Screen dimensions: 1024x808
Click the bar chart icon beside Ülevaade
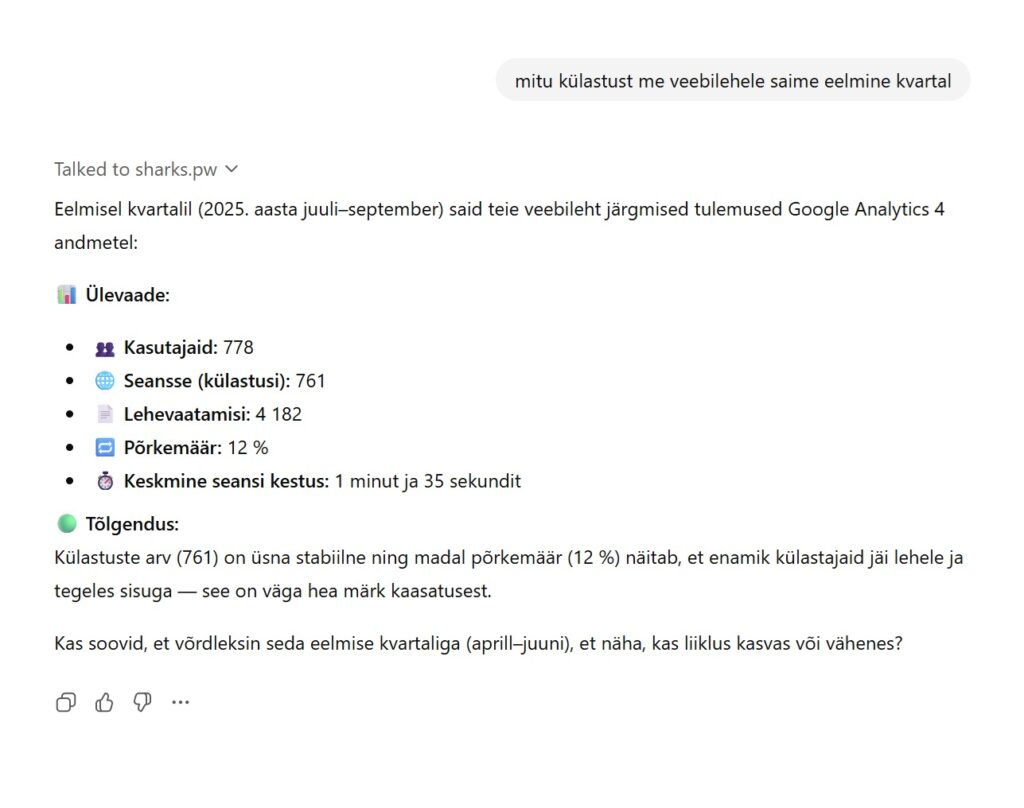tap(66, 295)
